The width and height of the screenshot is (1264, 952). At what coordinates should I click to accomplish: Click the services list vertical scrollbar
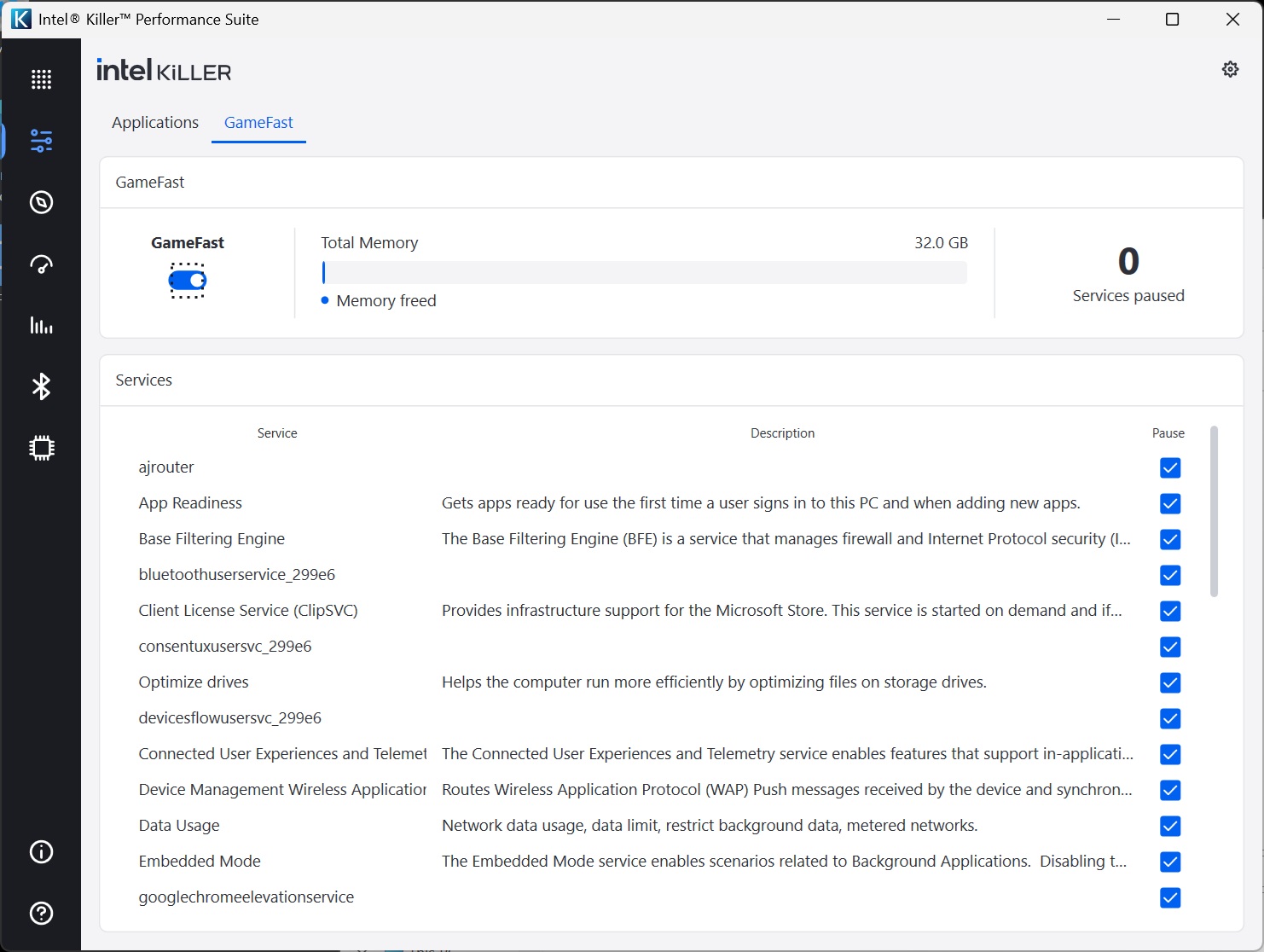tap(1214, 511)
